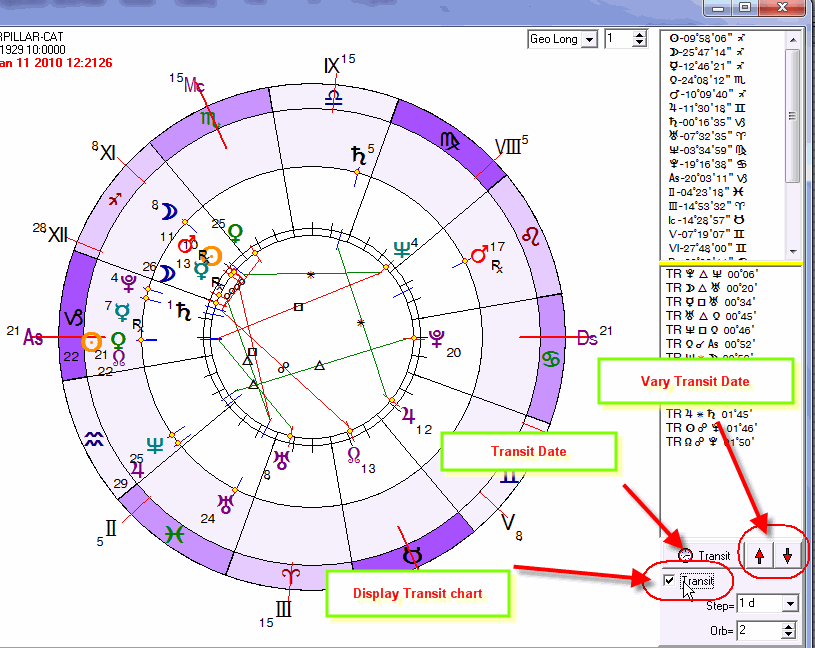Increase the Orb value with the up spinner
Image resolution: width=815 pixels, height=648 pixels.
(x=790, y=626)
